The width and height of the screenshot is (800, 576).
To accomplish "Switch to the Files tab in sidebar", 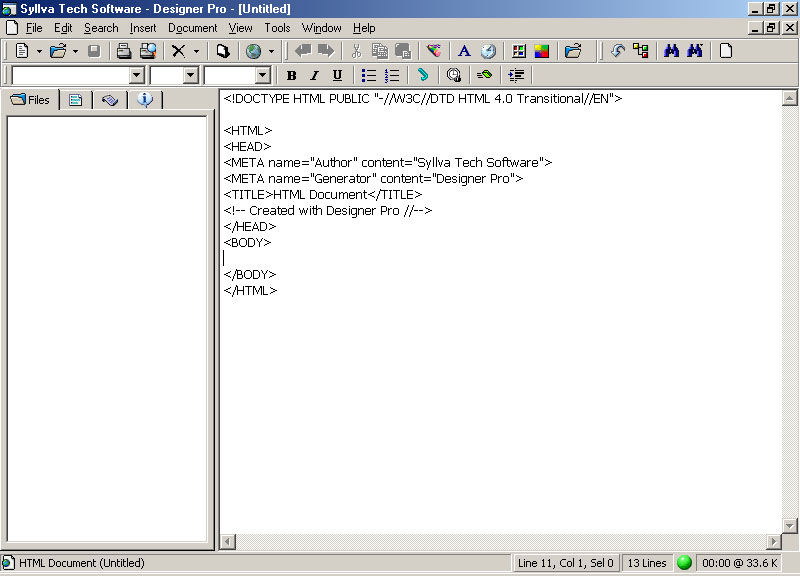I will (31, 99).
